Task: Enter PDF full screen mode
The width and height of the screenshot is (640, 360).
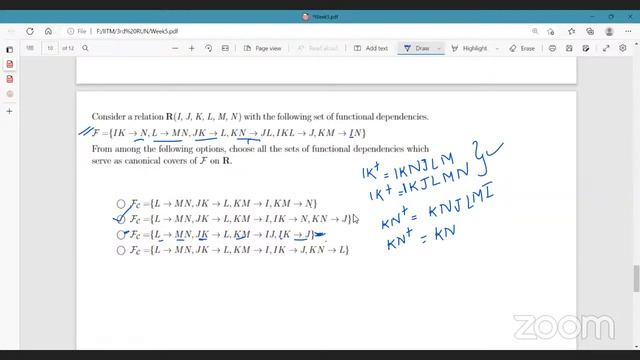Action: [606, 48]
